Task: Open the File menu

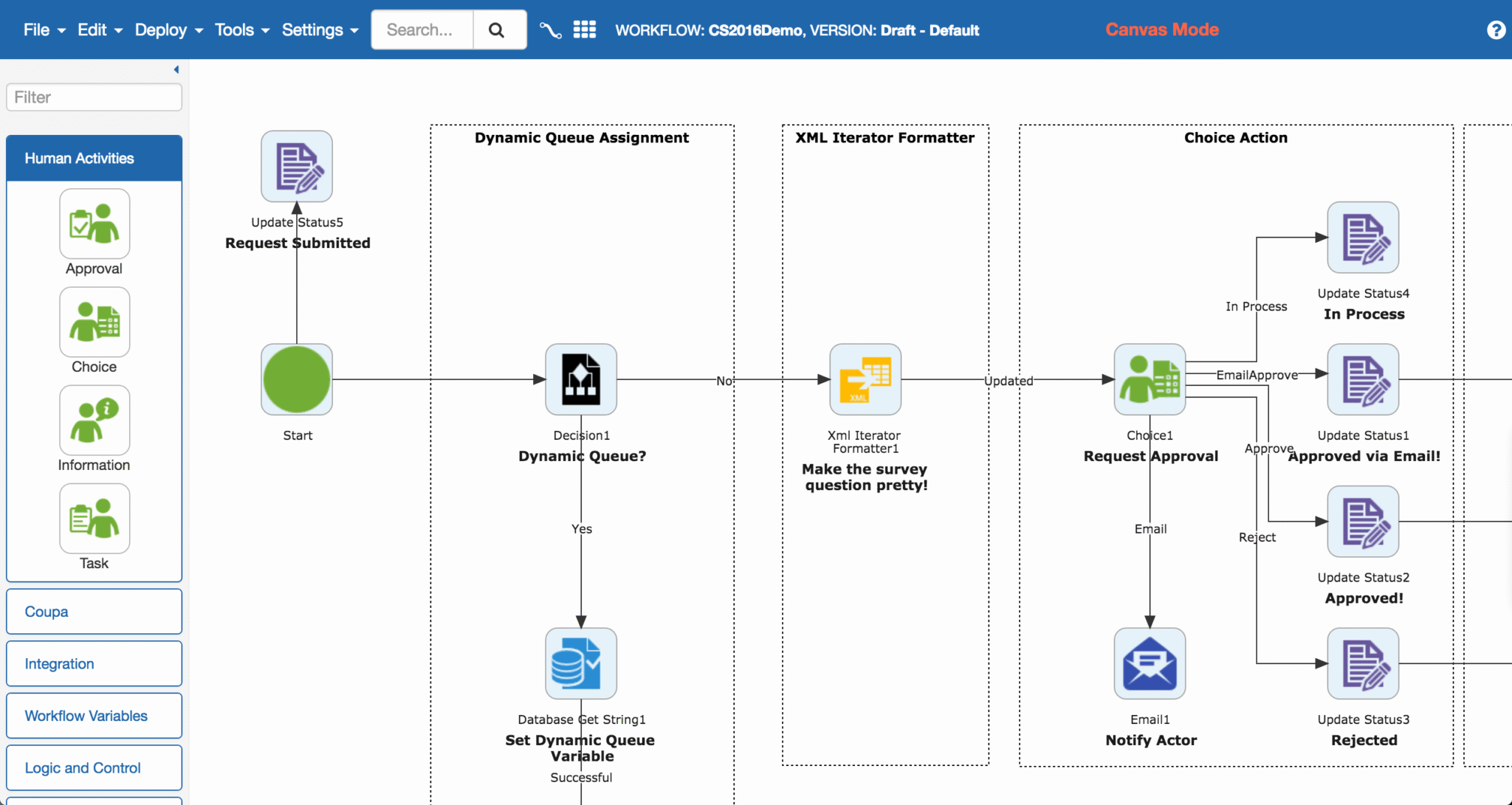Action: coord(35,30)
